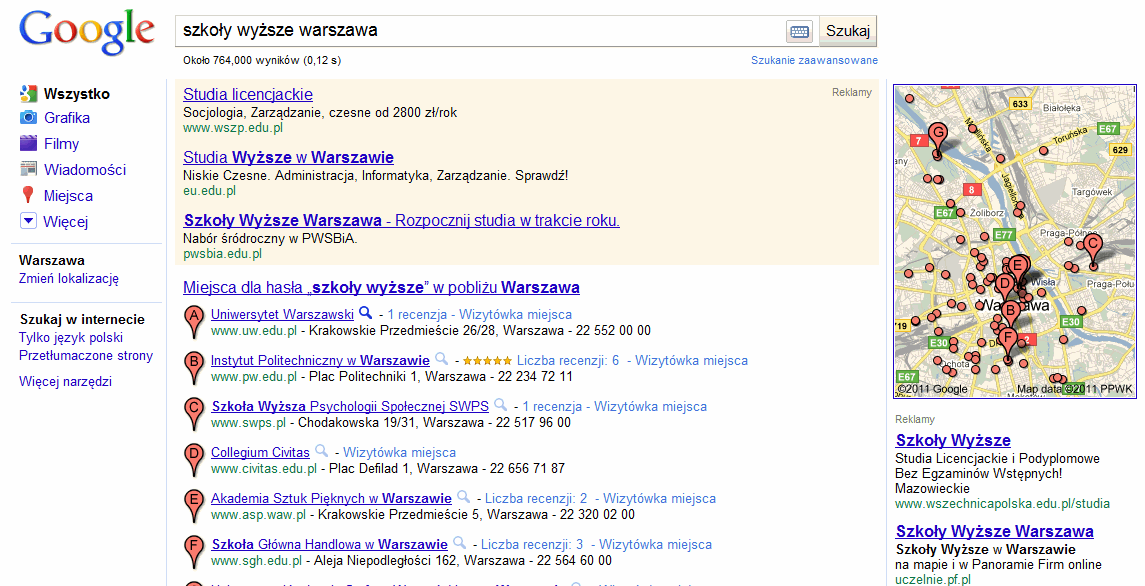Click Warszawa location label in sidebar
This screenshot has width=1145, height=586.
[x=52, y=260]
